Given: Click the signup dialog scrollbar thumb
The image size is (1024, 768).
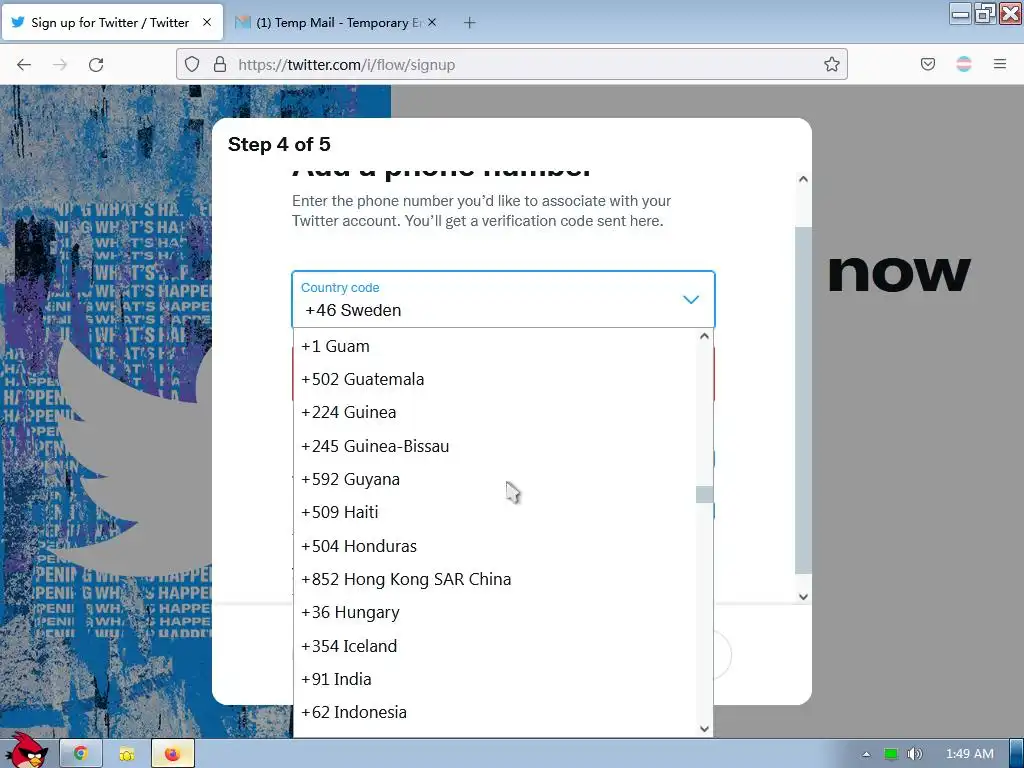Looking at the screenshot, I should pos(803,400).
